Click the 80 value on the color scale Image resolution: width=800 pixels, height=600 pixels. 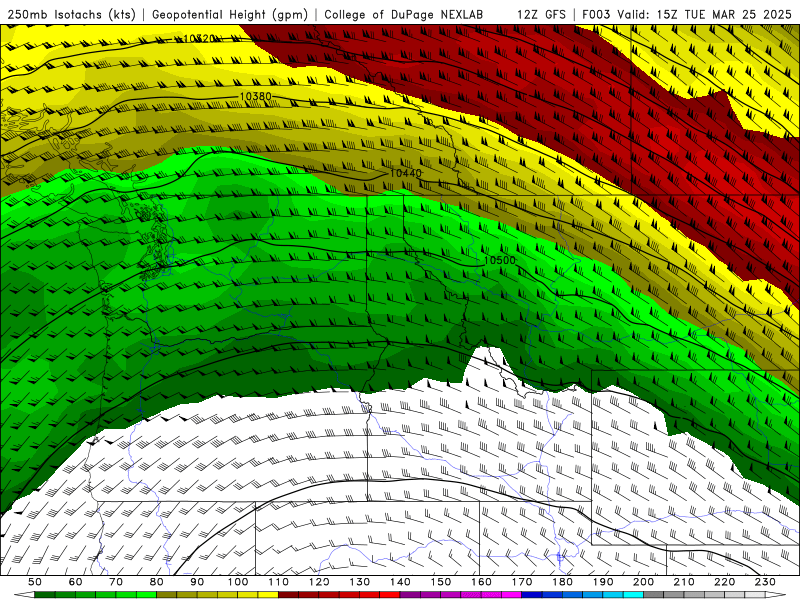click(x=157, y=582)
